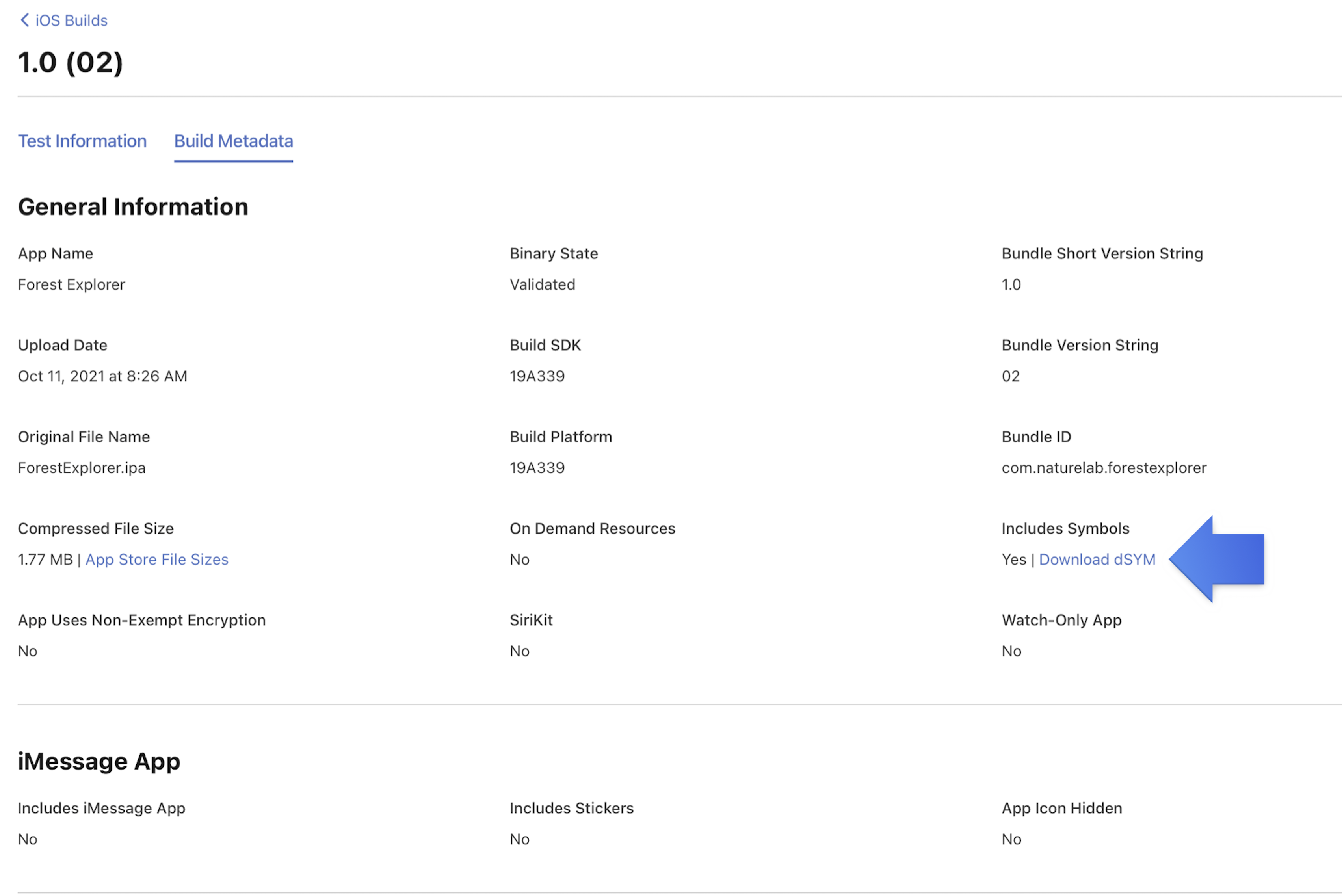Click the General Information heading

[132, 206]
